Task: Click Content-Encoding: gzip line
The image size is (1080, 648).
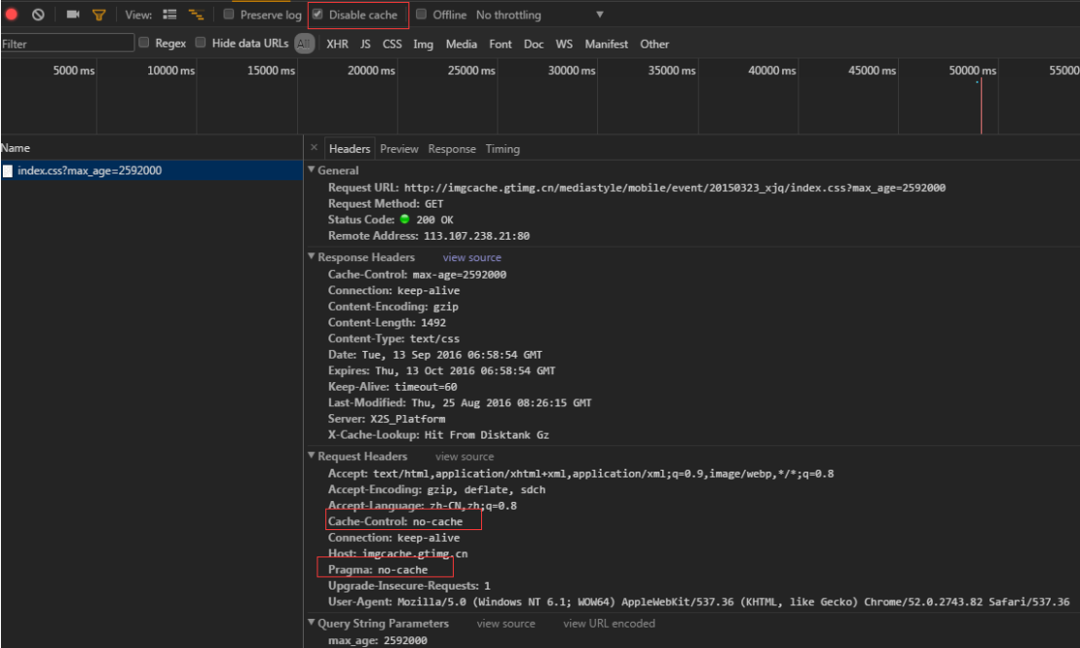Action: tap(393, 306)
